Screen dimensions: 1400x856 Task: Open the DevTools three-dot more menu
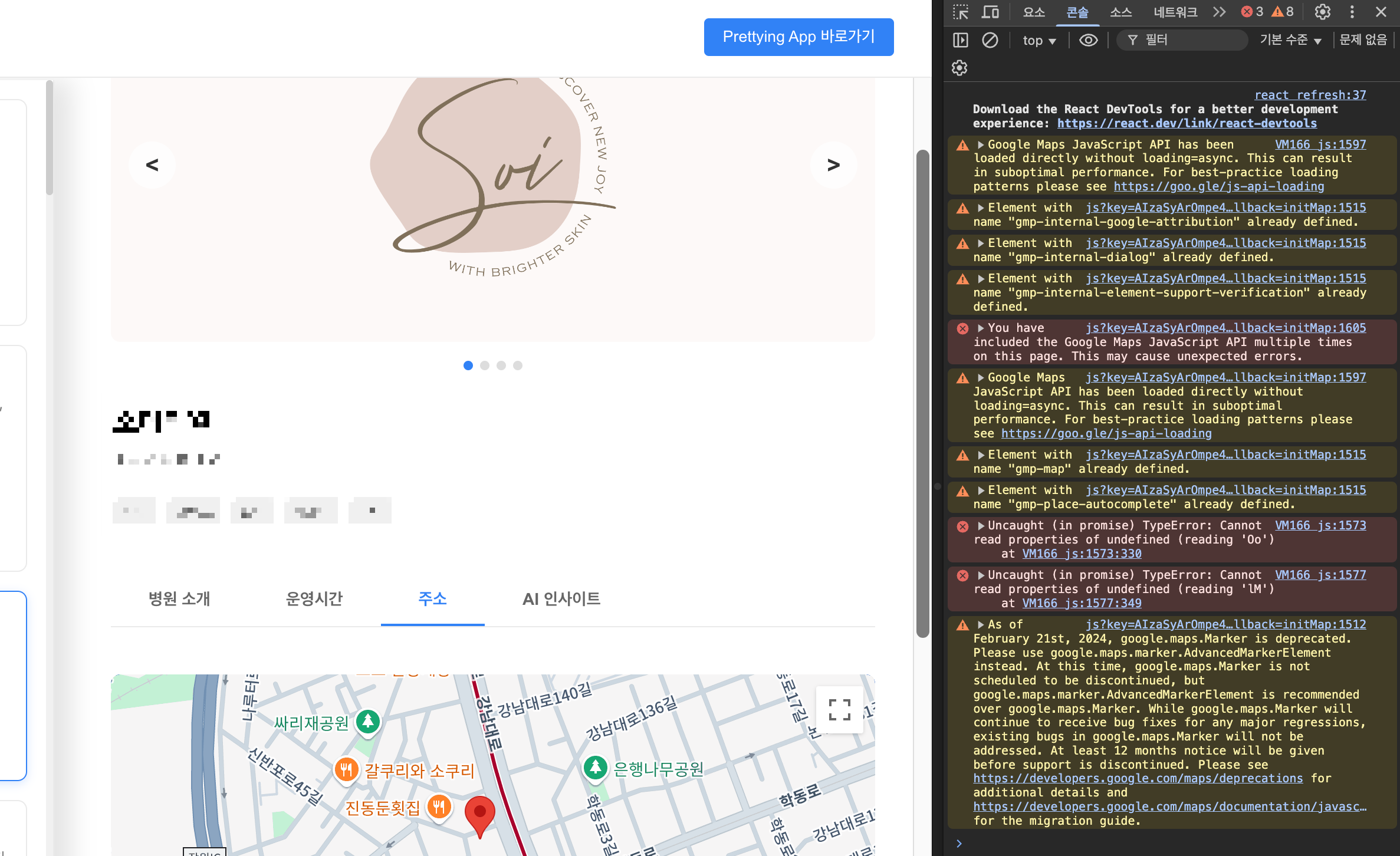click(1352, 12)
